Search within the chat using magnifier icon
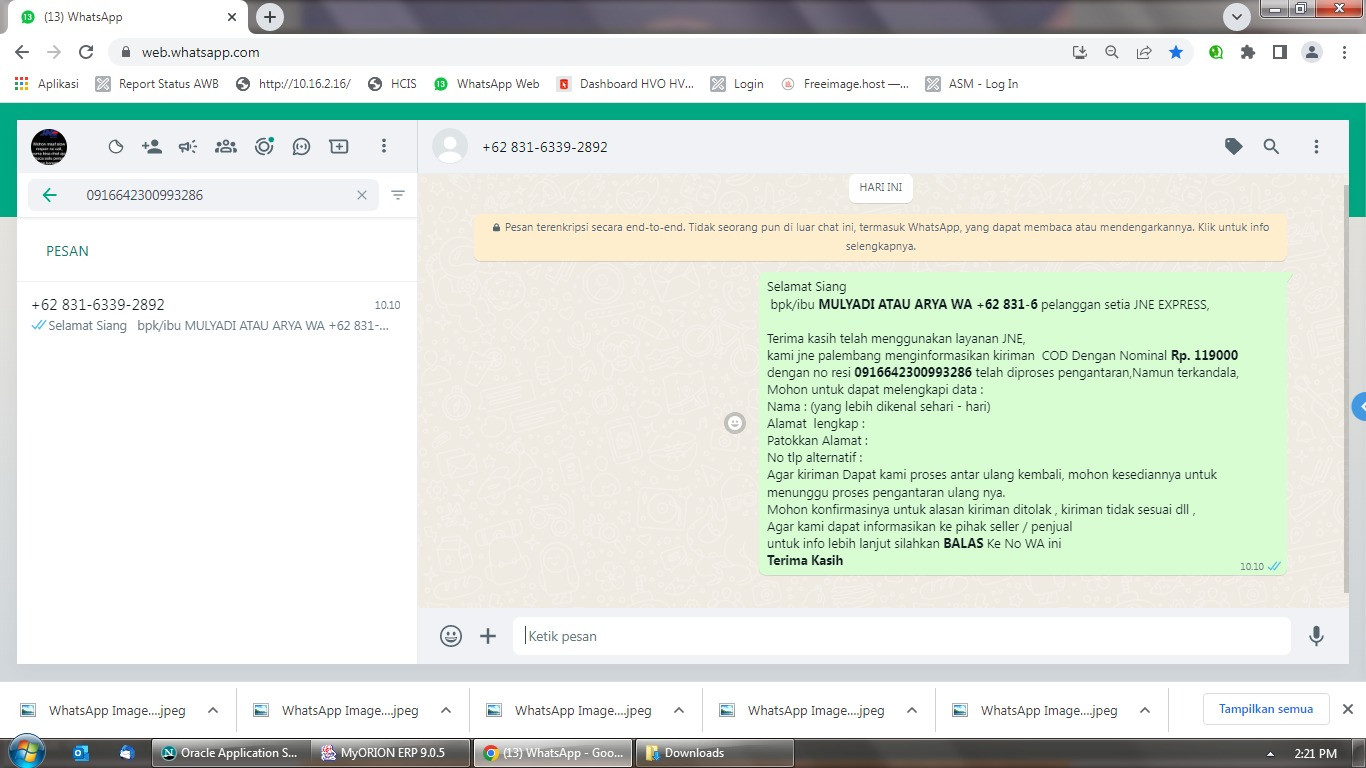Image resolution: width=1366 pixels, height=768 pixels. pyautogui.click(x=1271, y=147)
